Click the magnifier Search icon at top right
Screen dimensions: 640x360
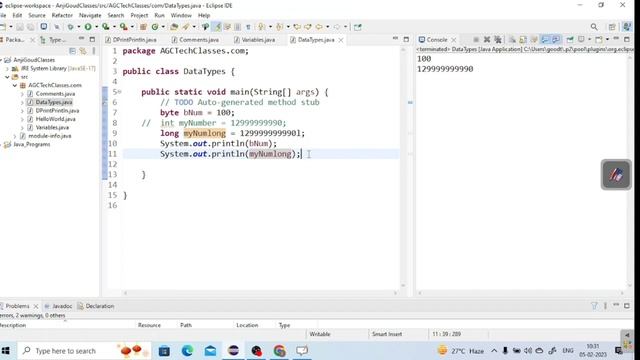[594, 27]
